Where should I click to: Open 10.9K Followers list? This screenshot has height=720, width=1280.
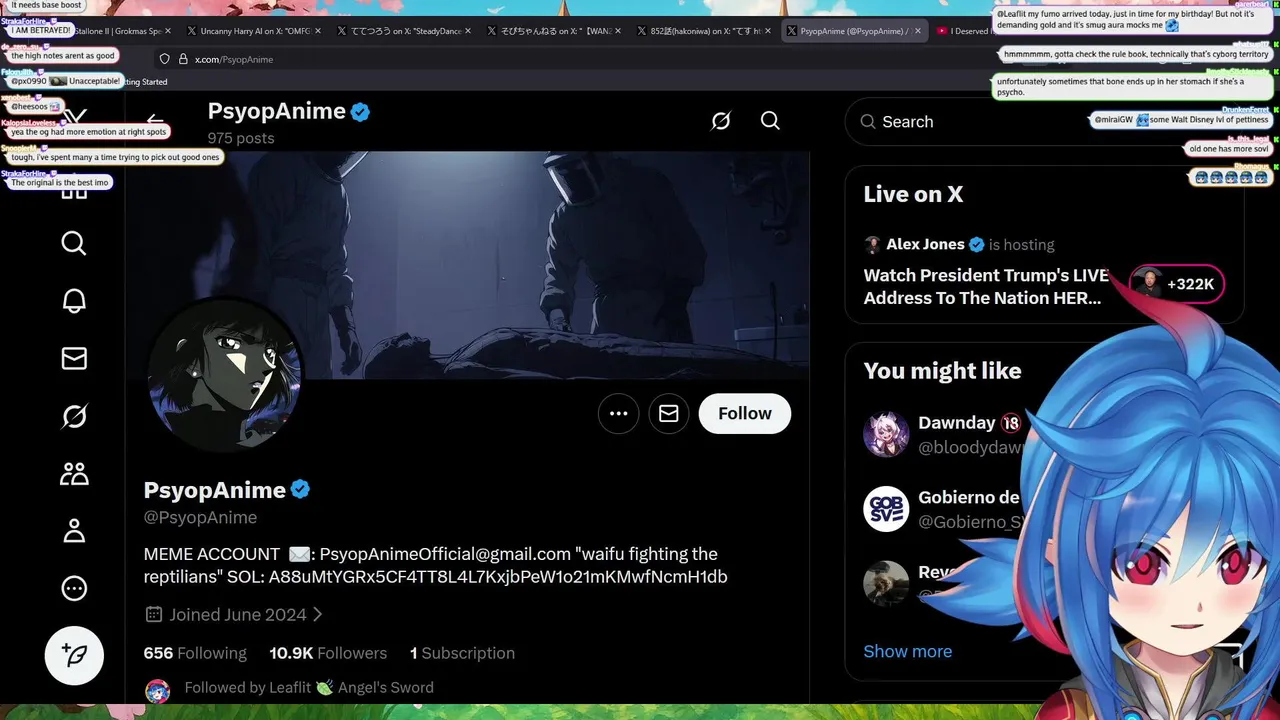pyautogui.click(x=328, y=653)
